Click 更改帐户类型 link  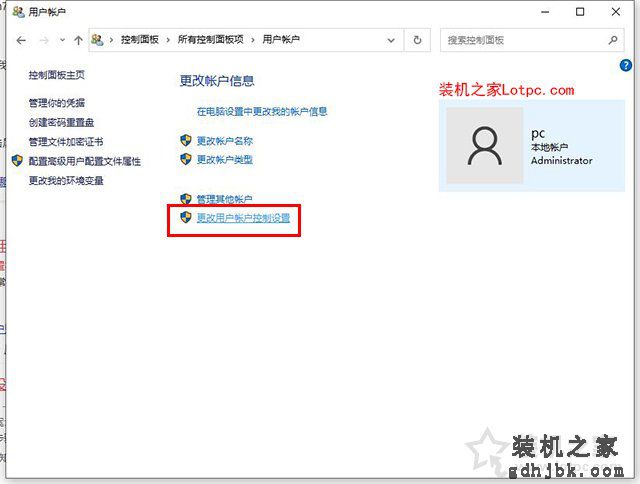click(x=225, y=160)
